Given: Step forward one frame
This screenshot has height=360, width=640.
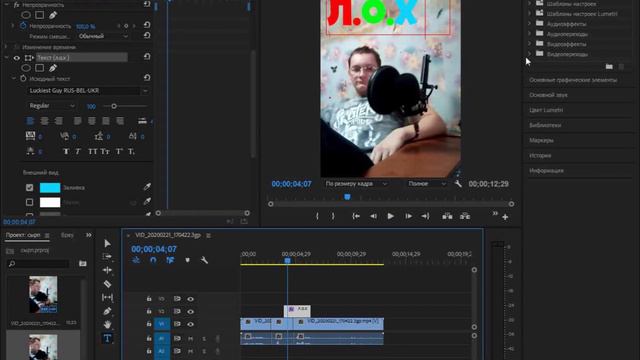Looking at the screenshot, I should coord(408,216).
